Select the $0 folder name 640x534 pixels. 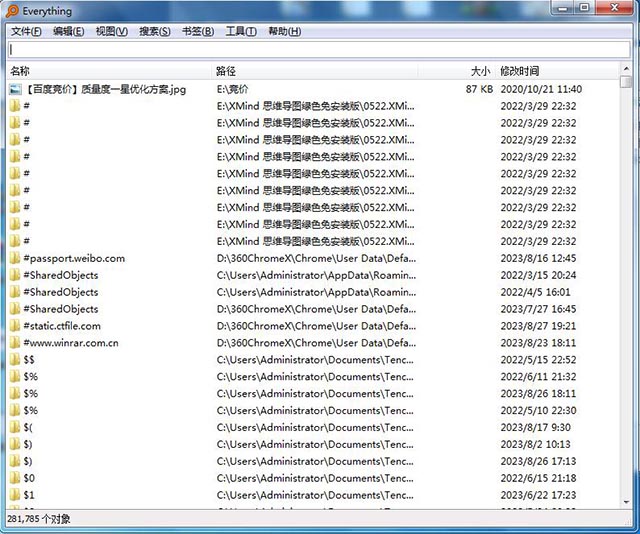(x=29, y=478)
